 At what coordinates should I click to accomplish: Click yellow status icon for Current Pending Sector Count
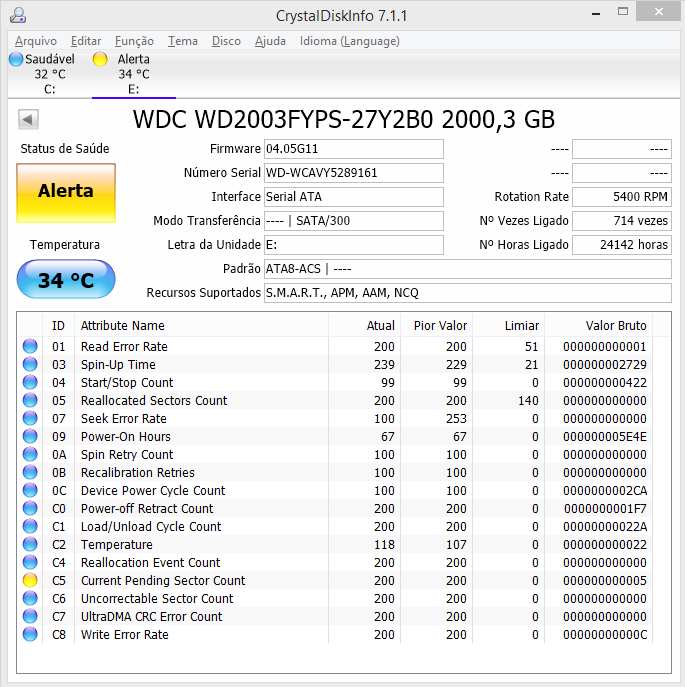30,580
